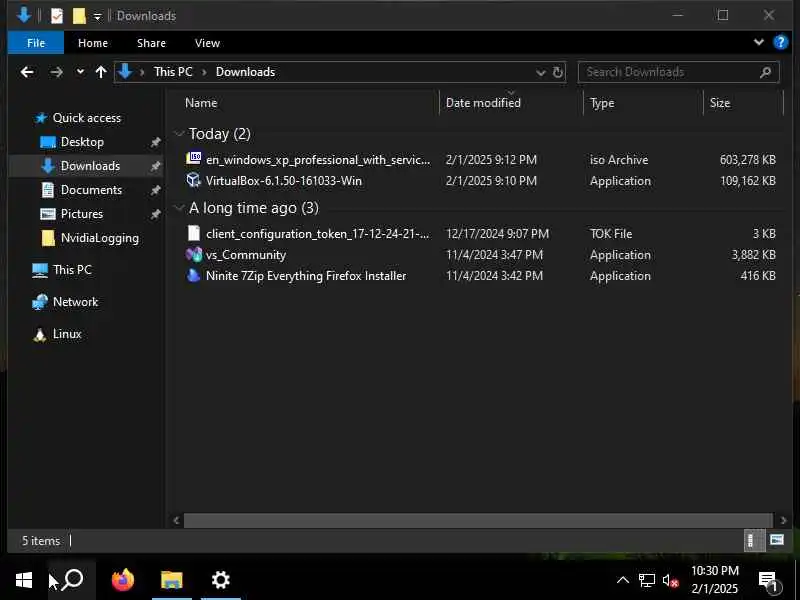Open the Windows Start menu
This screenshot has height=600, width=800.
(x=23, y=580)
